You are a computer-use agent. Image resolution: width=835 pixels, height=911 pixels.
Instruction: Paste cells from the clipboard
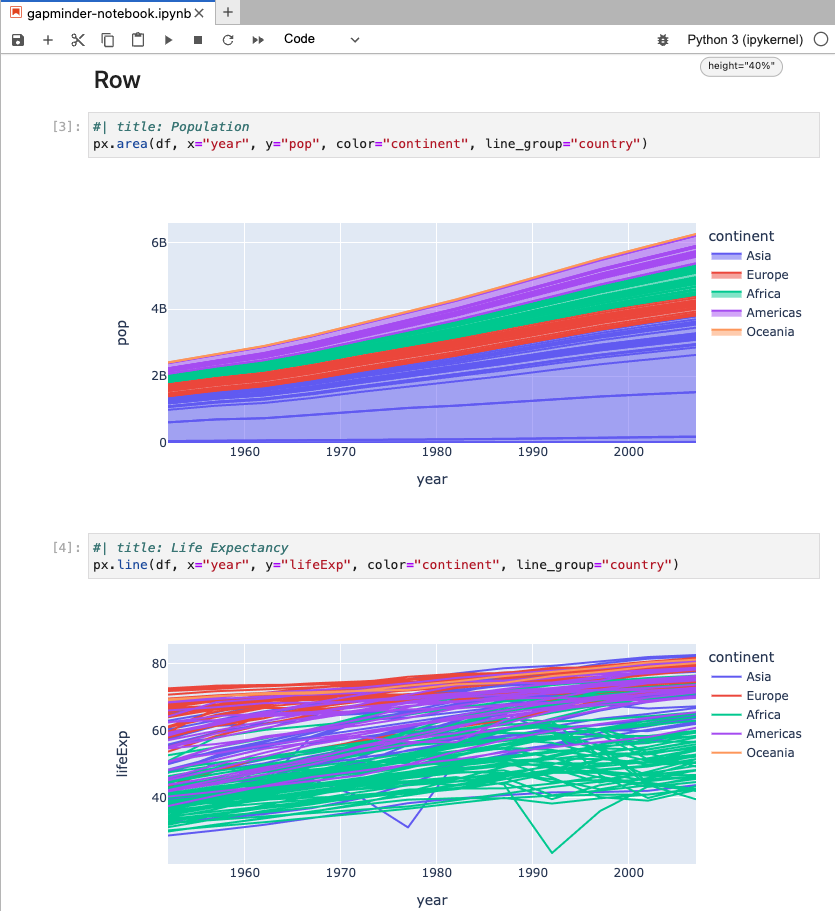point(136,40)
